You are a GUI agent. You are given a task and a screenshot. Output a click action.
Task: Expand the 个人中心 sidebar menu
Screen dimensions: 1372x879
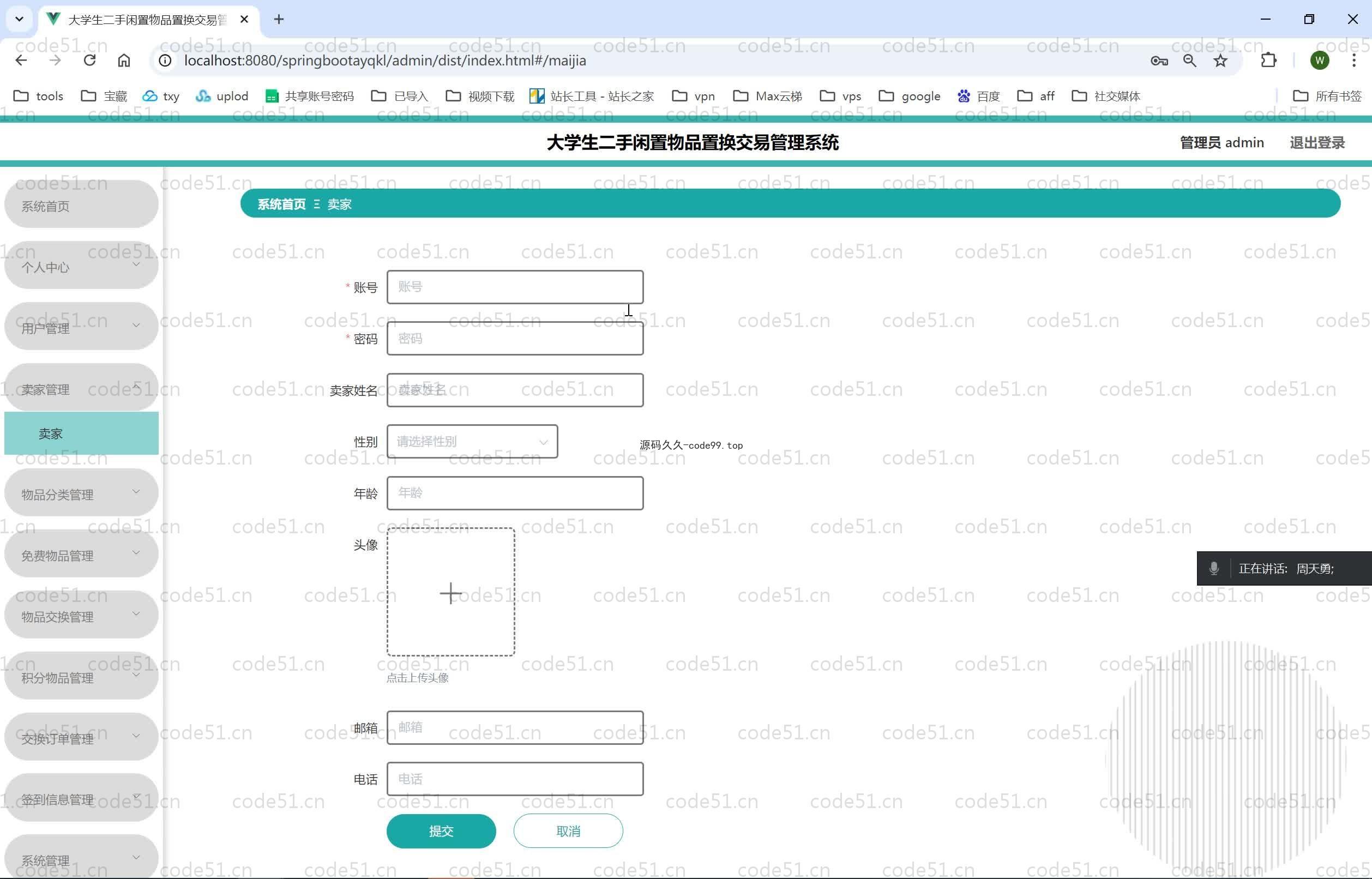[x=81, y=266]
